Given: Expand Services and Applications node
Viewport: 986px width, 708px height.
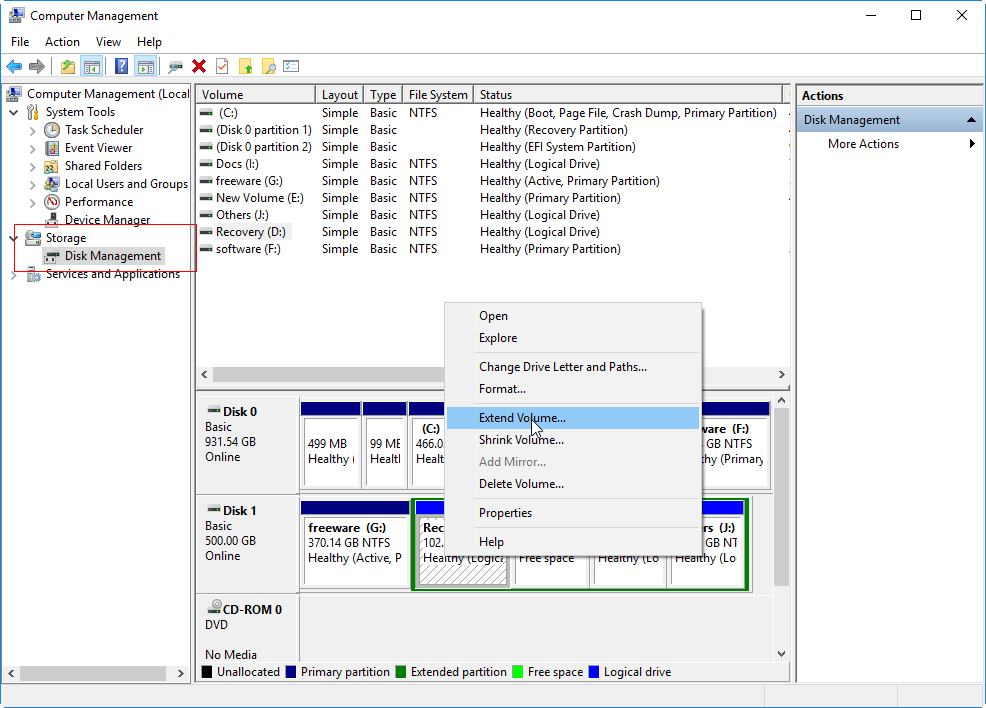Looking at the screenshot, I should click(x=14, y=274).
